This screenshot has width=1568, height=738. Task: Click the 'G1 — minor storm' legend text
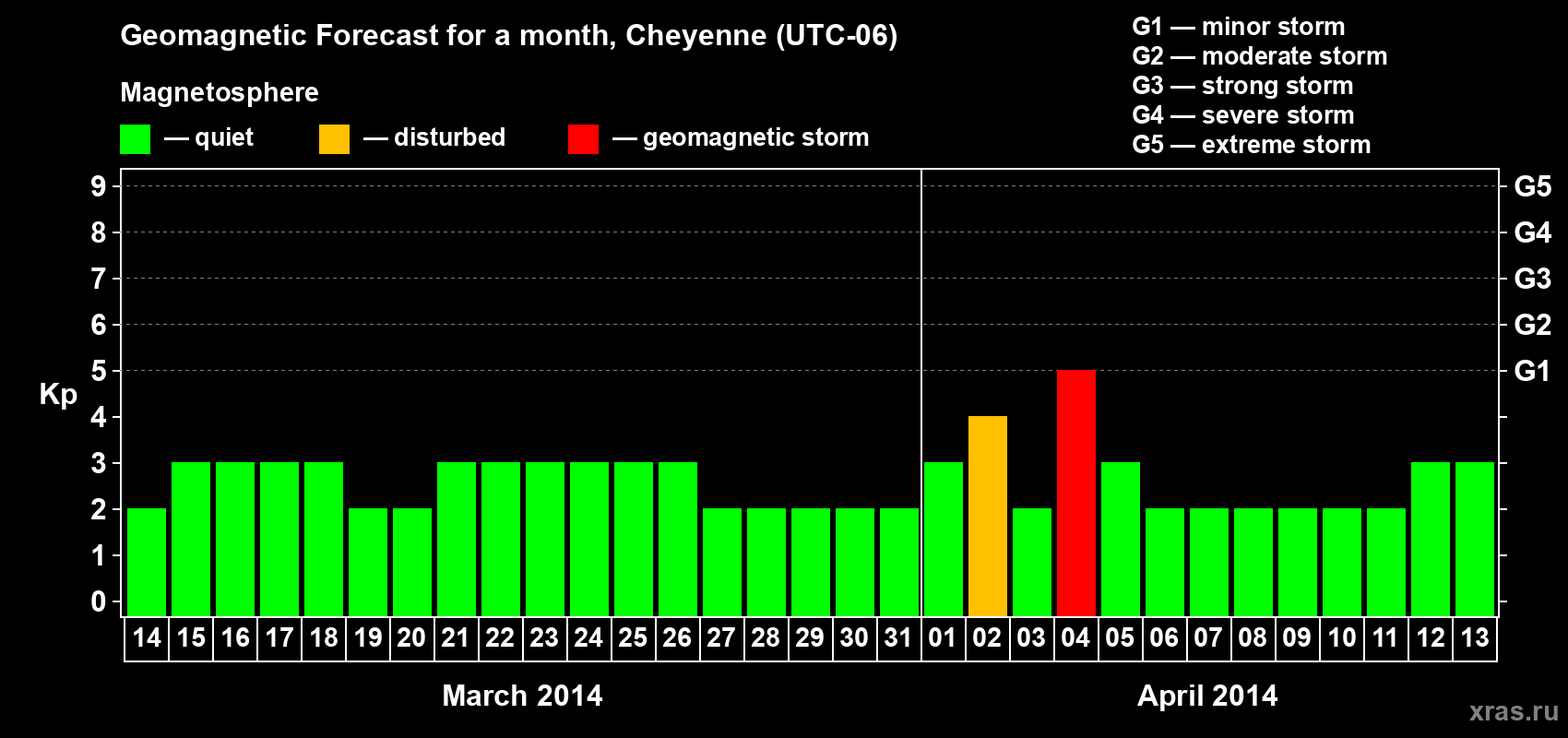(x=1239, y=27)
